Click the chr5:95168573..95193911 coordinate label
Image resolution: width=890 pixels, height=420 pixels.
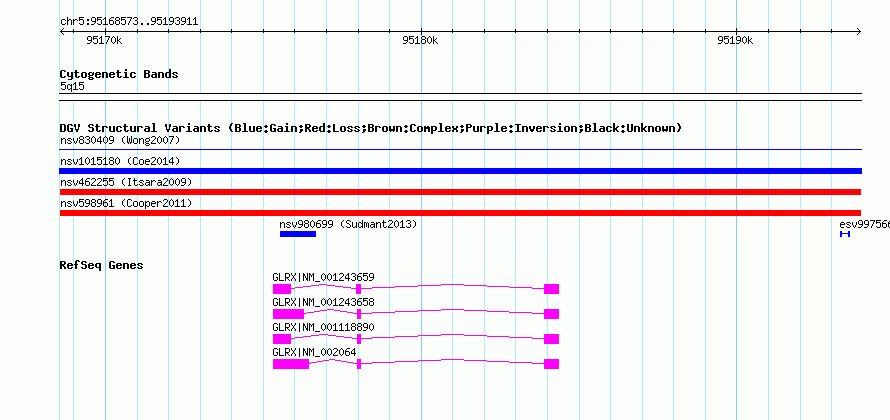point(129,22)
